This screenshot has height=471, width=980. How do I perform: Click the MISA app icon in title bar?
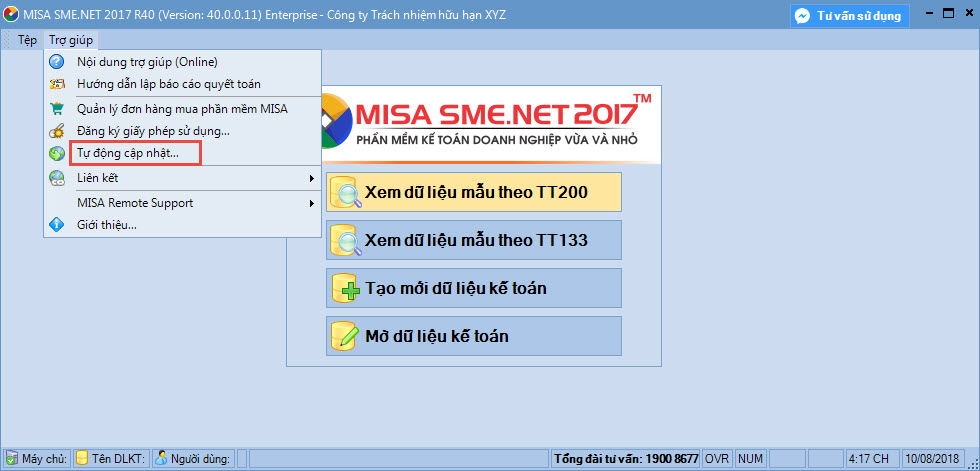[11, 15]
